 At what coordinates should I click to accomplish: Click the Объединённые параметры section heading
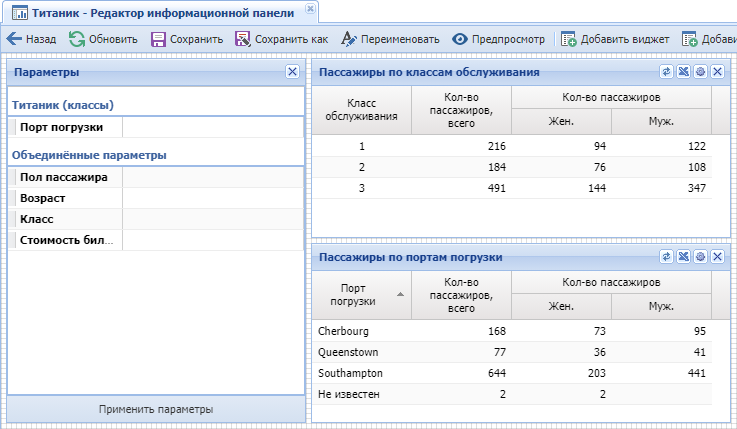click(x=89, y=155)
